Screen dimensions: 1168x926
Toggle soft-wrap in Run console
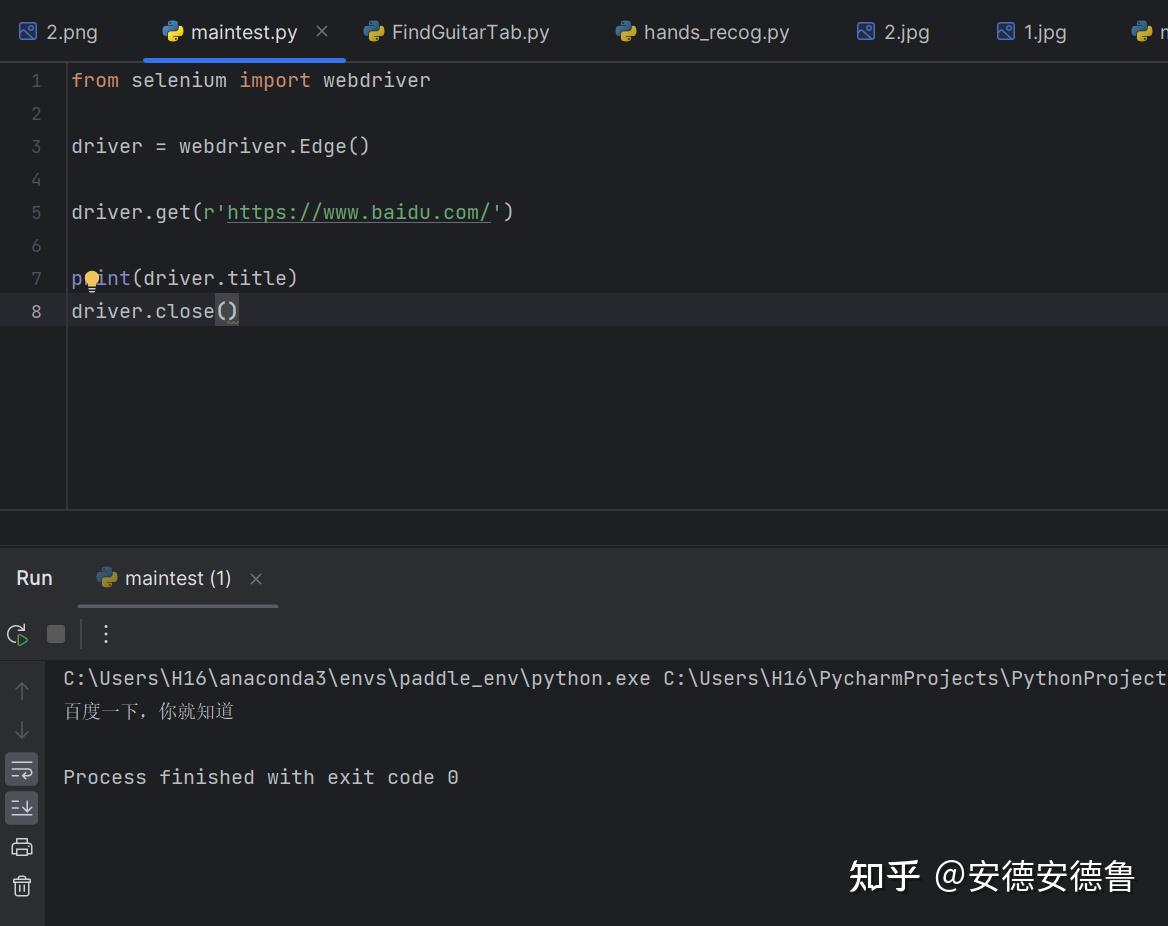coord(22,769)
